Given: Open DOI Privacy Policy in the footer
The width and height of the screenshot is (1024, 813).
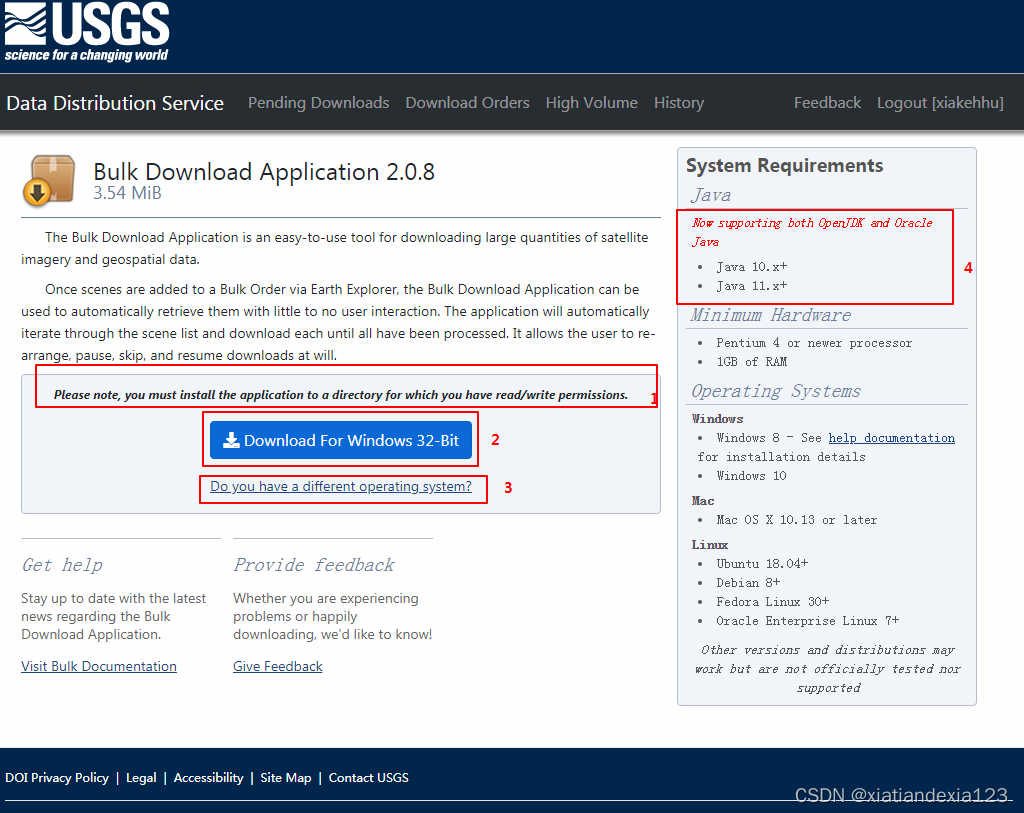Looking at the screenshot, I should (57, 778).
